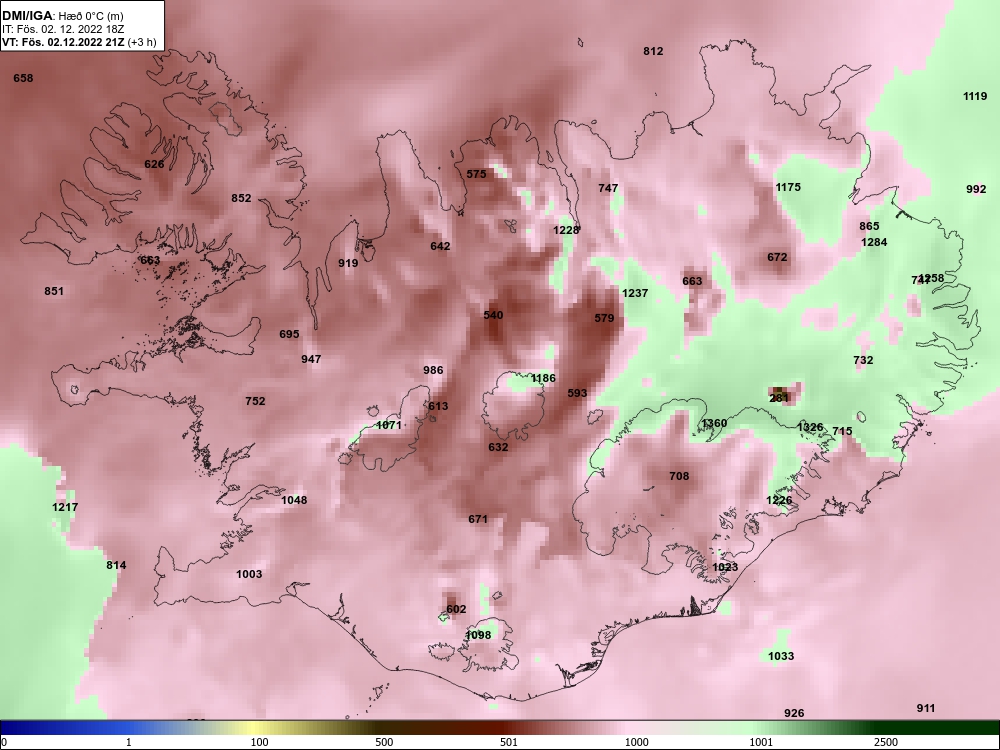Click the 1048 height label
The height and width of the screenshot is (750, 1000).
point(294,501)
